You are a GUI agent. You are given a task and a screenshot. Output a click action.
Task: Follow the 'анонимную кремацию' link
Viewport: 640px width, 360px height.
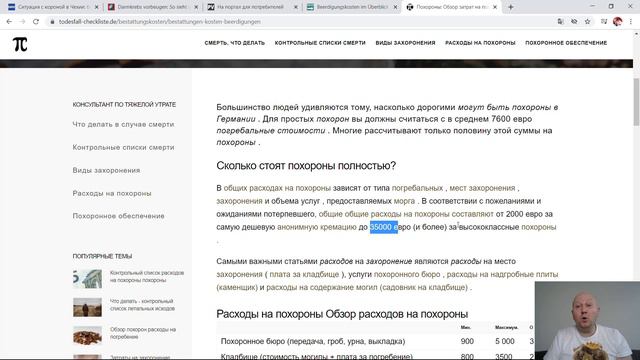pos(317,227)
